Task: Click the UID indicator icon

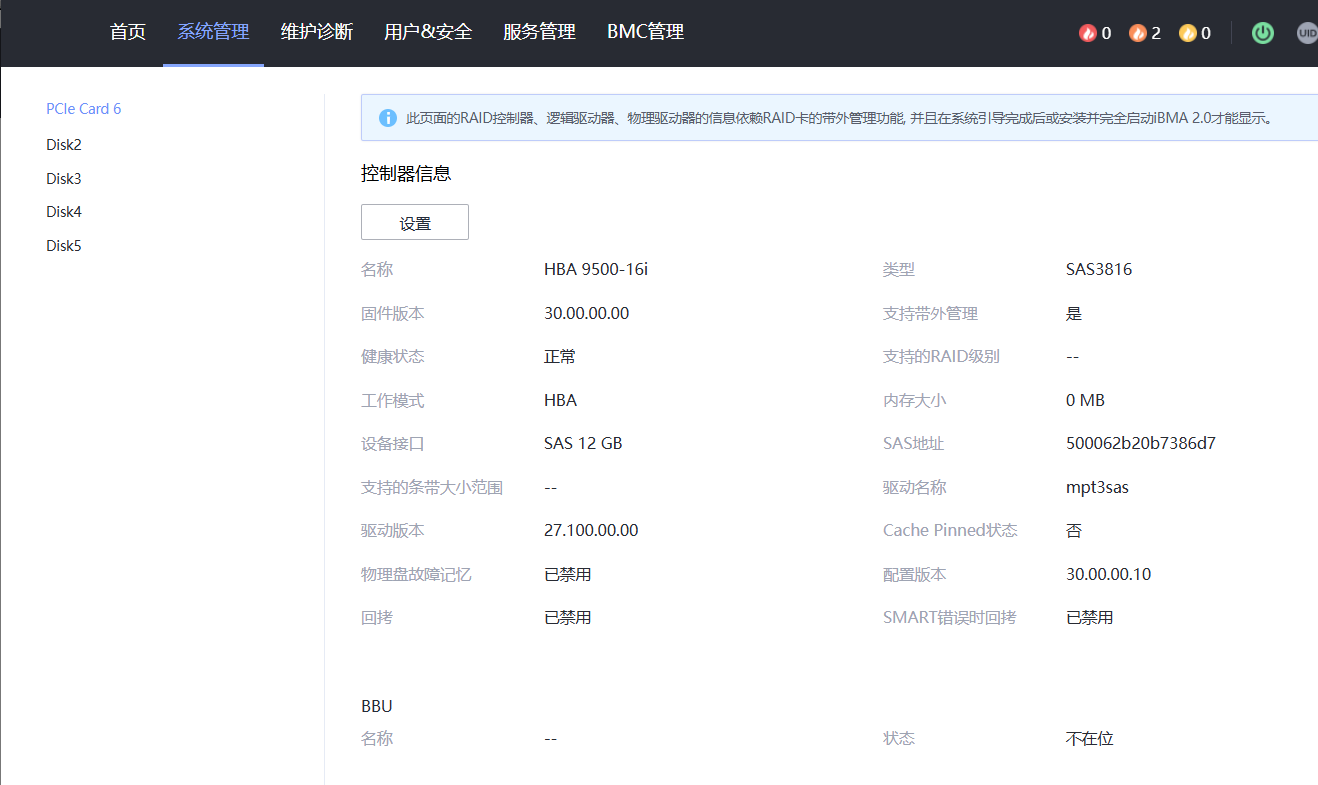Action: click(x=1307, y=32)
